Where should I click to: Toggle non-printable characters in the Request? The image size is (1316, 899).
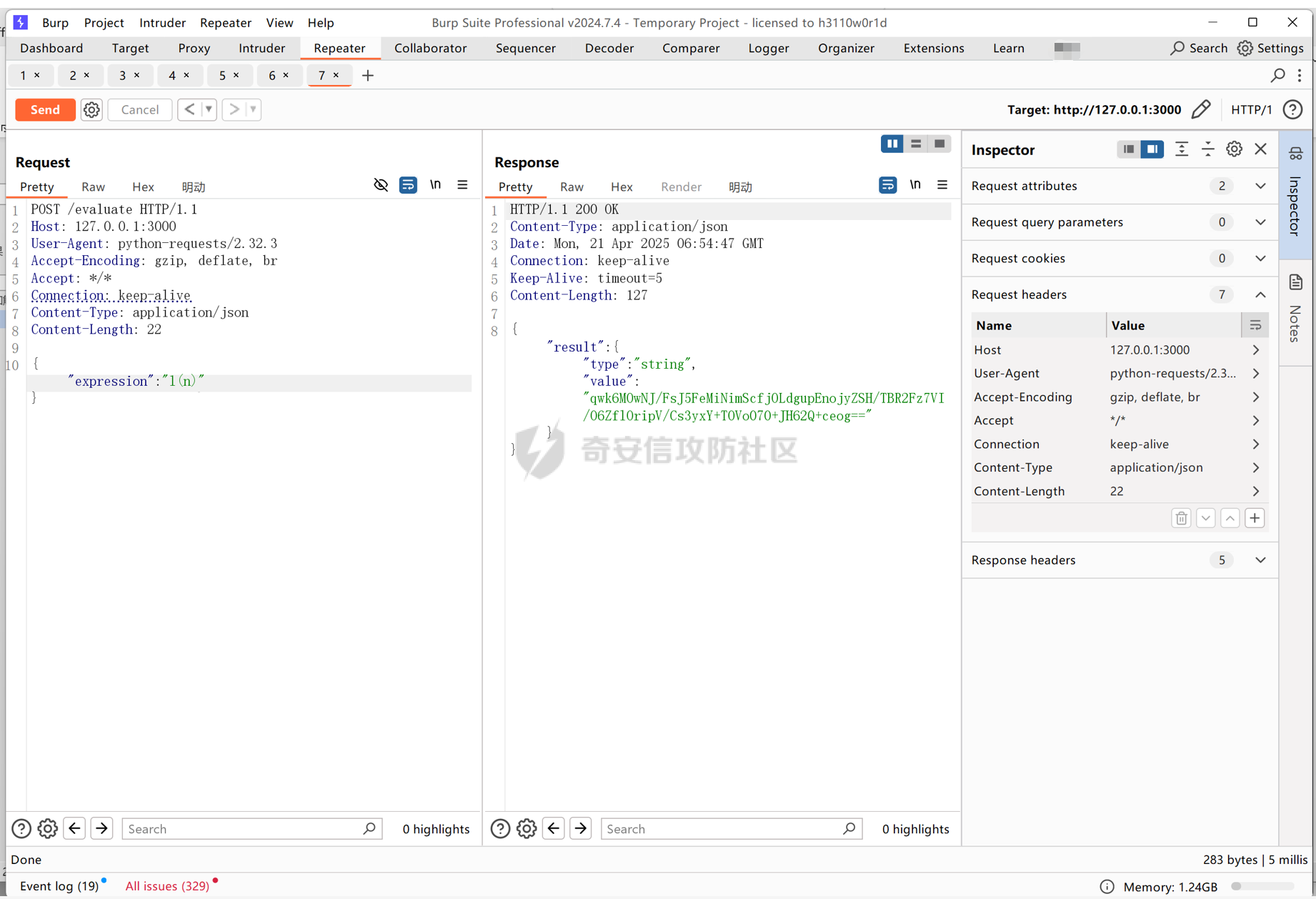[381, 185]
